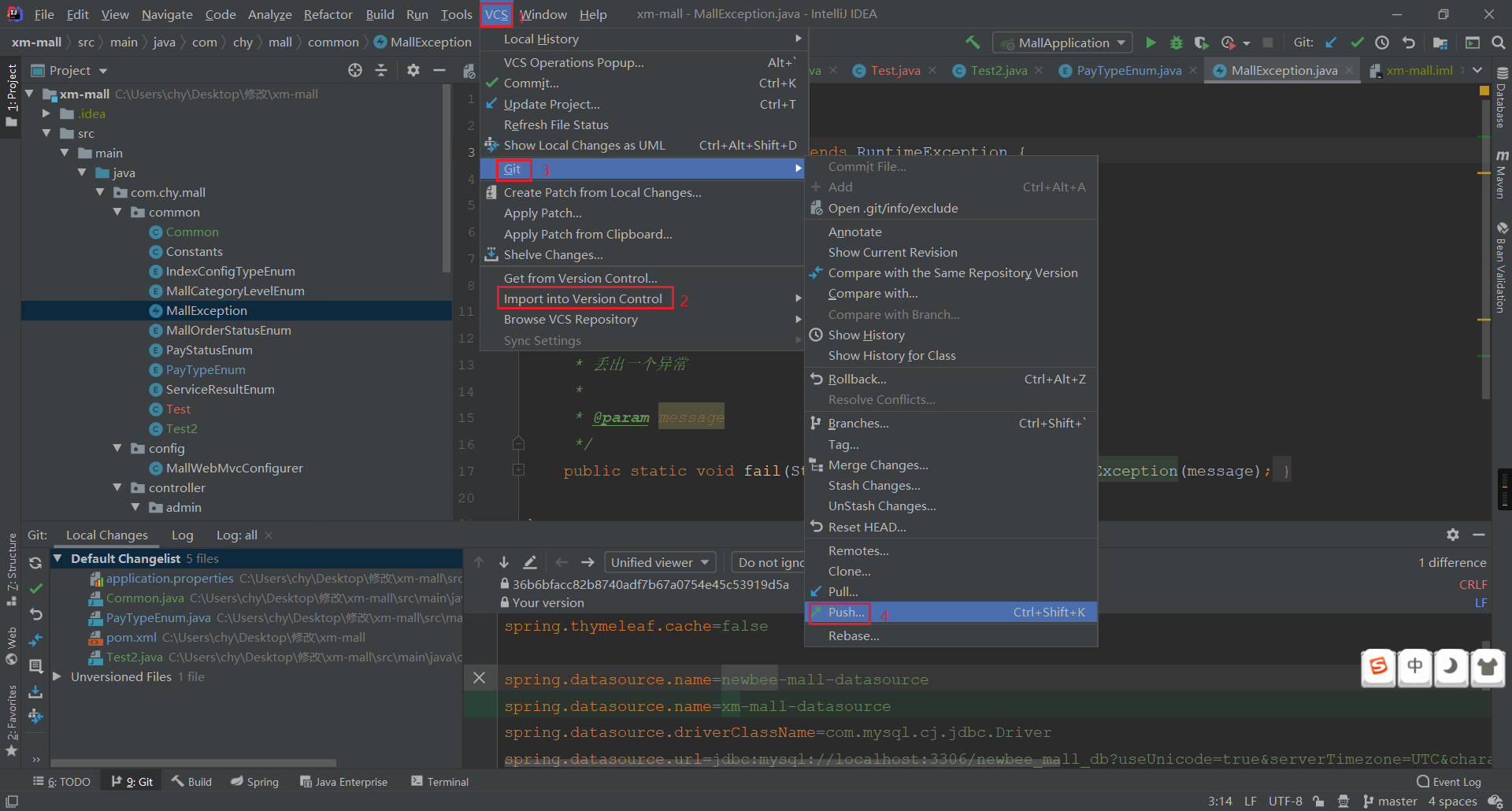Click Run with coverage icon

pos(1201,43)
